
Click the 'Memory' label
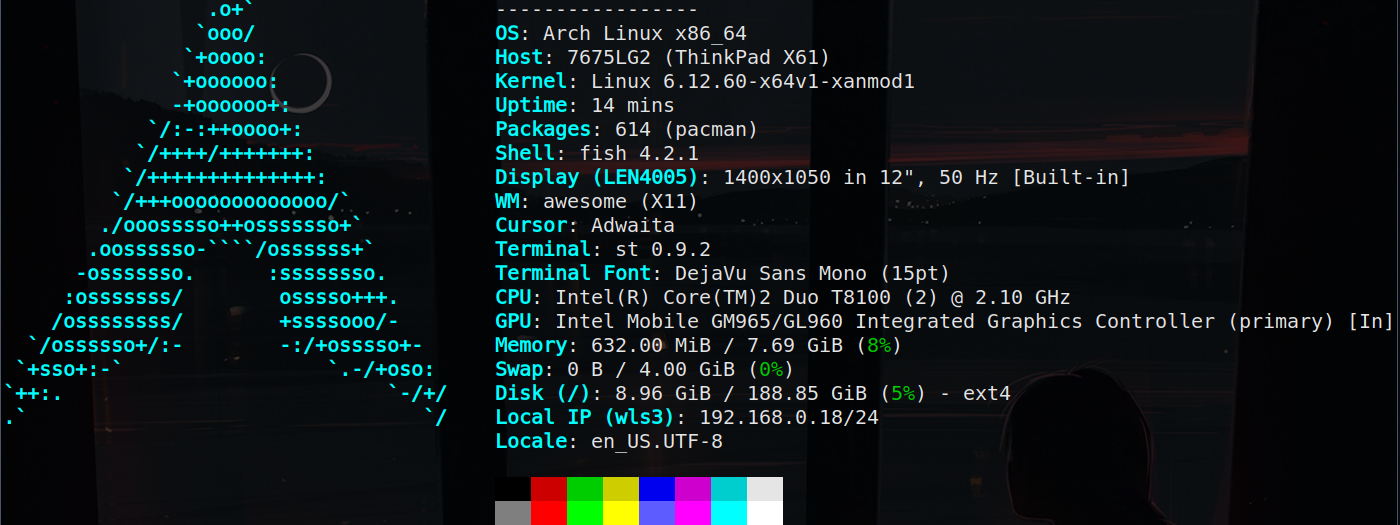pyautogui.click(x=531, y=345)
